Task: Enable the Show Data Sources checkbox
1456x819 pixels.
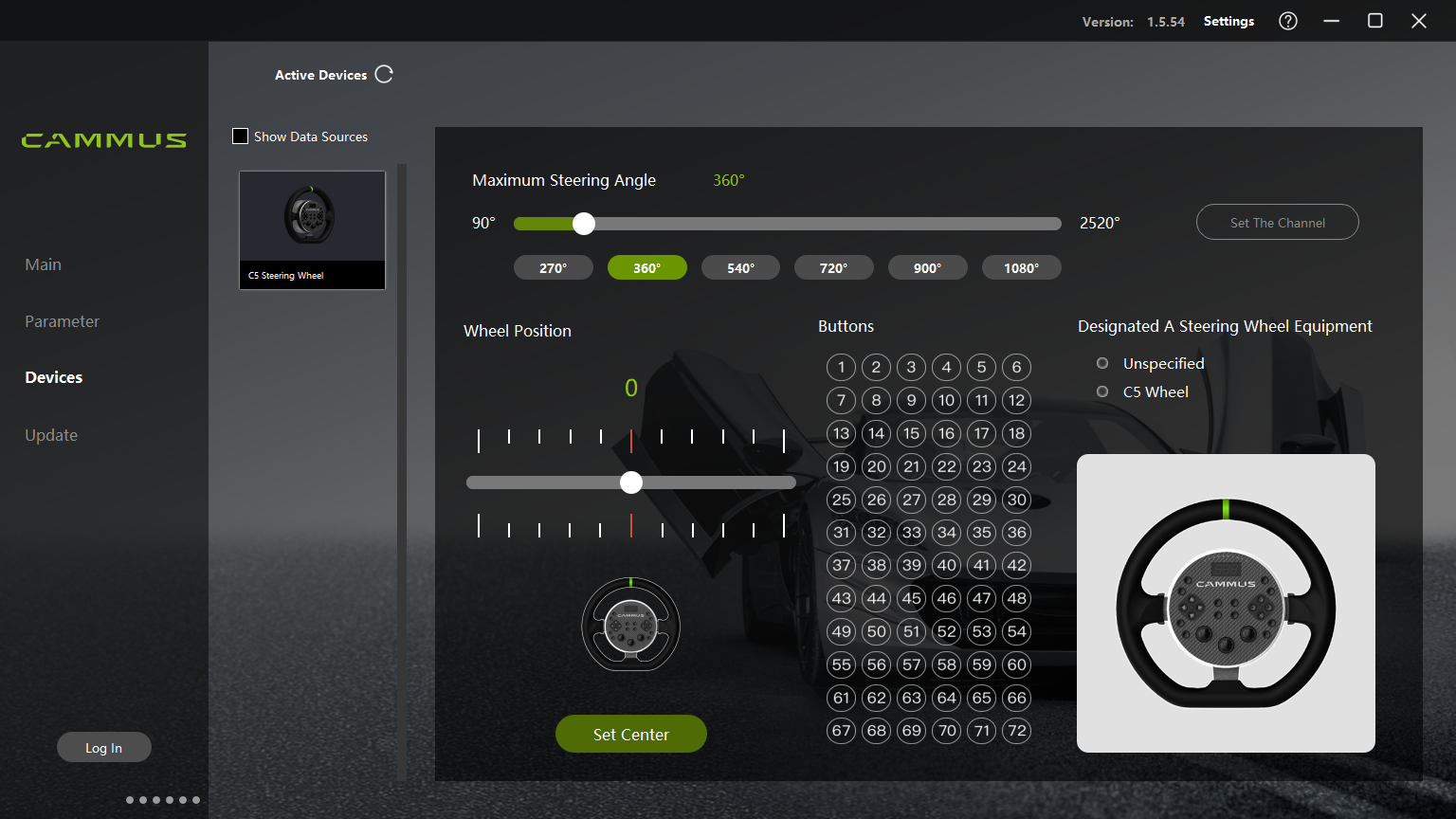Action: pos(240,136)
